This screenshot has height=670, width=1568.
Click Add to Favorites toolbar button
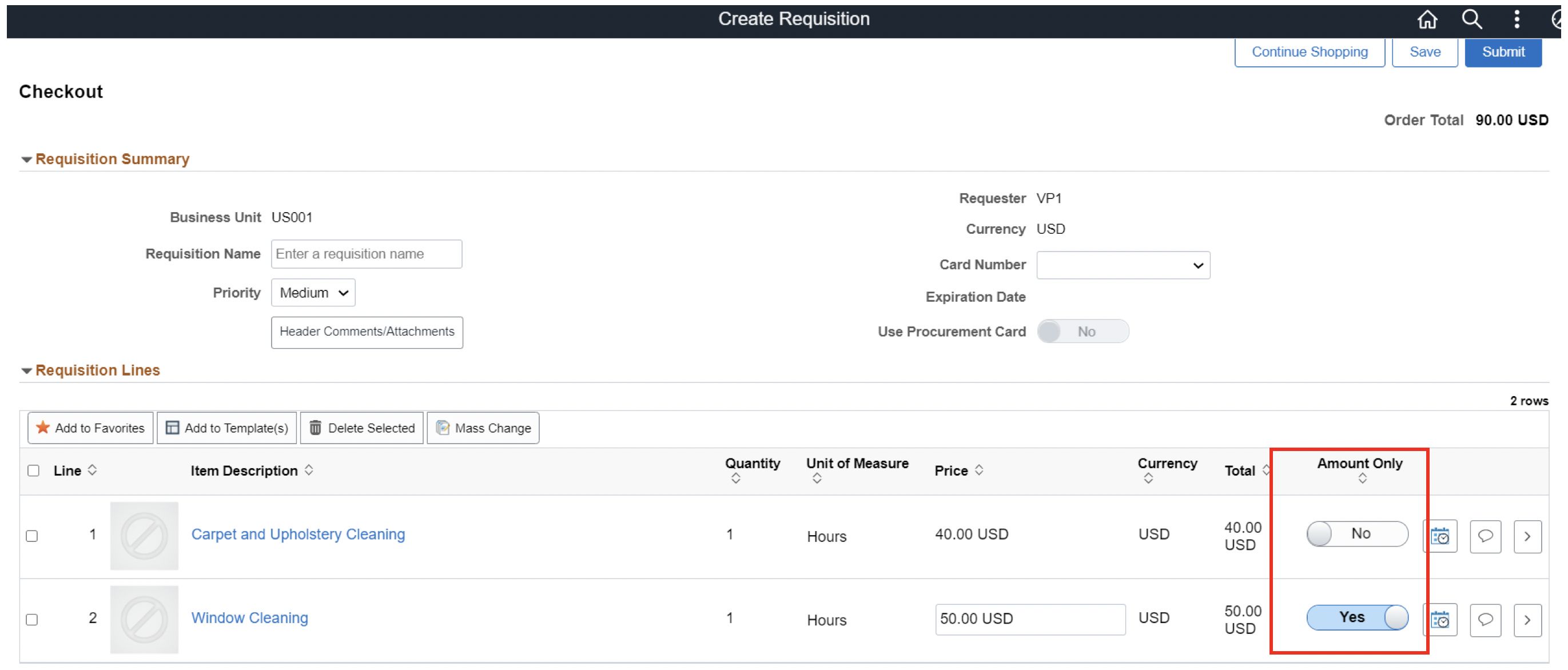[91, 428]
